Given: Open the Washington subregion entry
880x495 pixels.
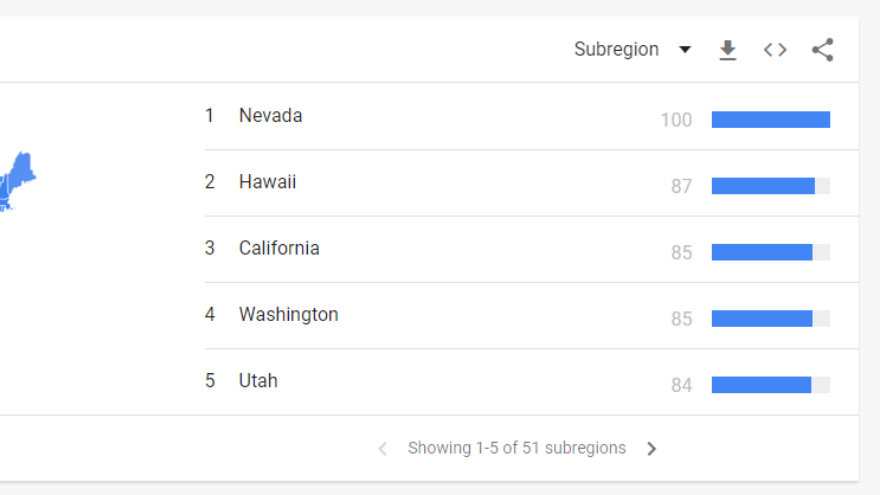Looking at the screenshot, I should point(288,314).
